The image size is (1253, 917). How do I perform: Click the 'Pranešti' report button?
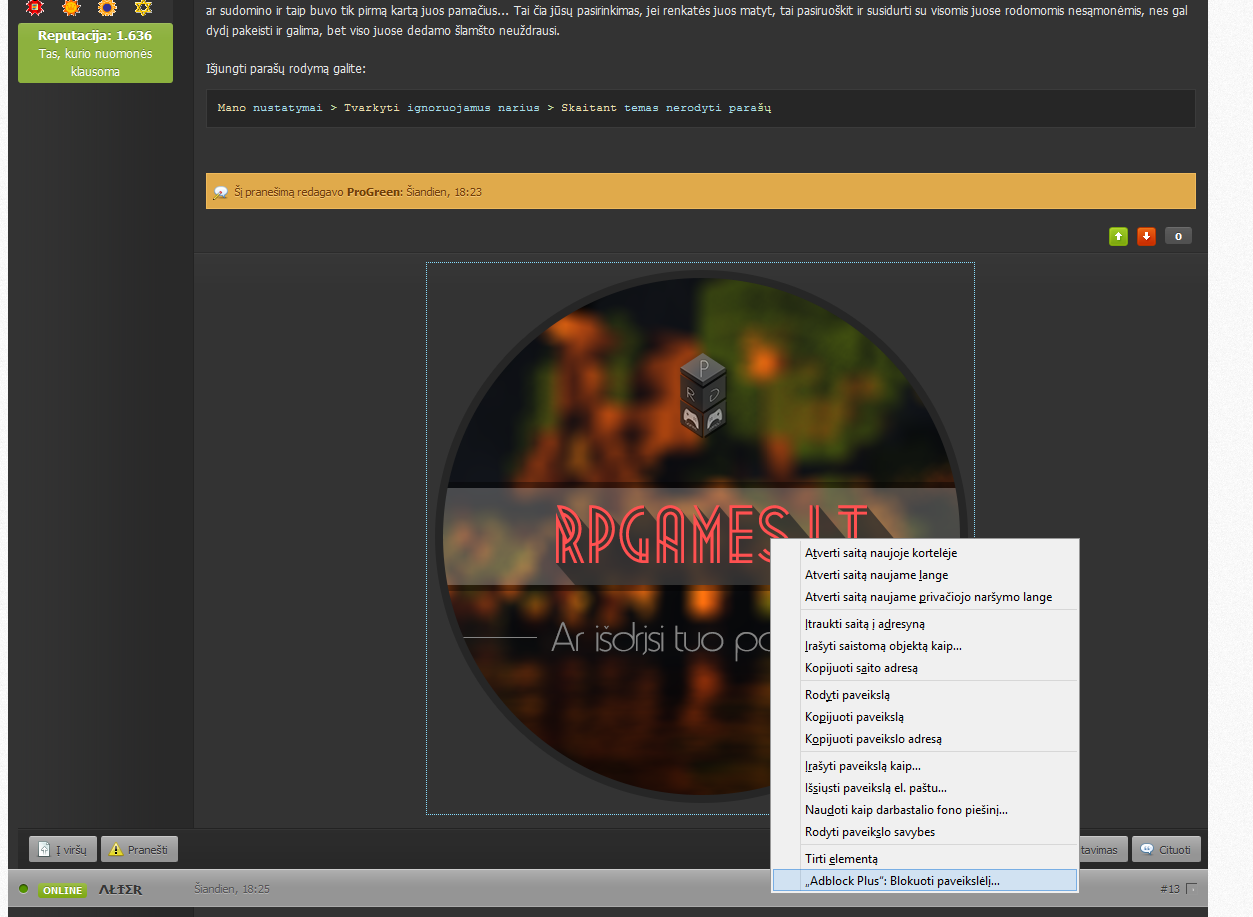click(x=139, y=849)
